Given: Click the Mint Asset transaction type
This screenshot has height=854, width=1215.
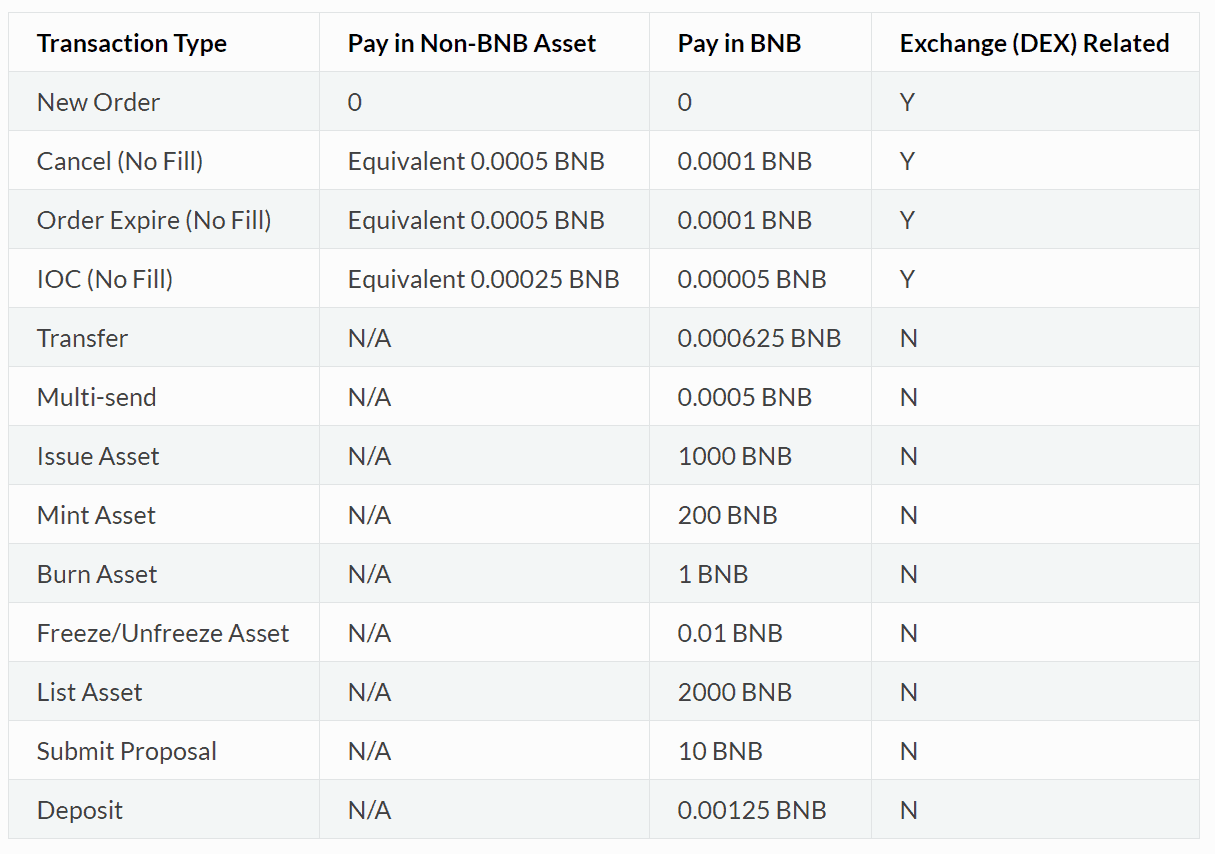Looking at the screenshot, I should (96, 515).
